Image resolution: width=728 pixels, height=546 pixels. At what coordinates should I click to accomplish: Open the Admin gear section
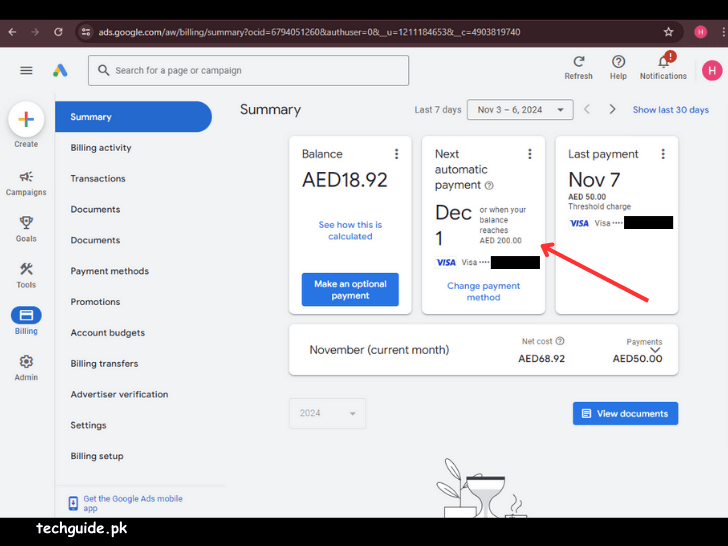26,368
